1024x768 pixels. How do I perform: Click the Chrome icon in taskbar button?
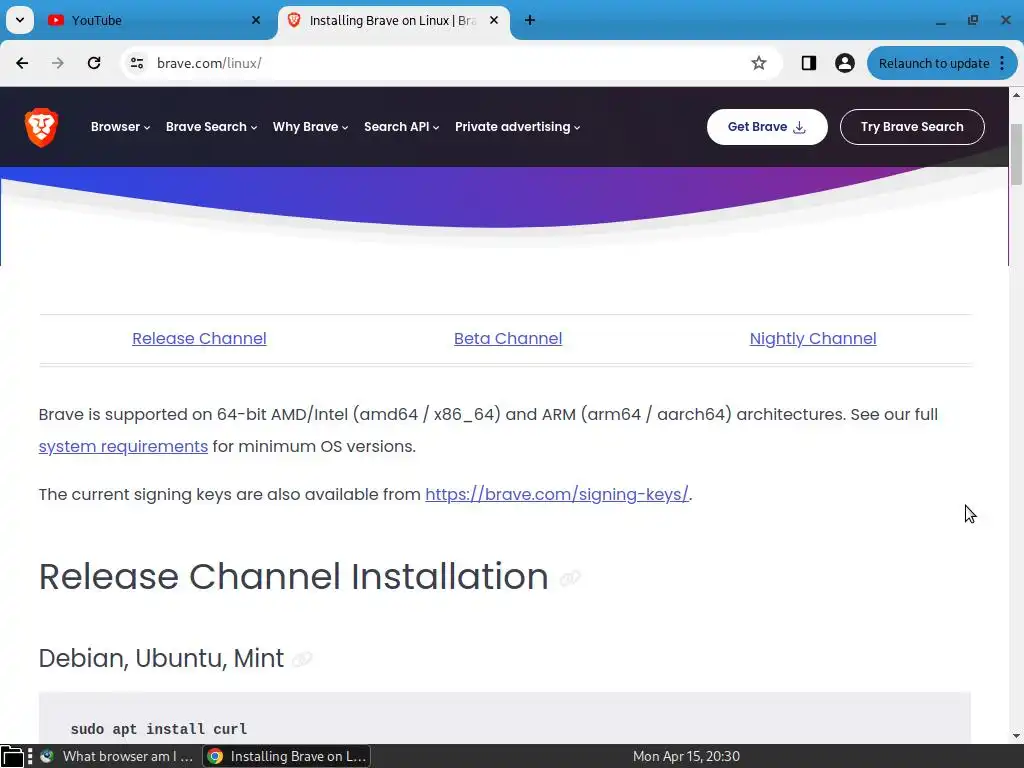215,756
